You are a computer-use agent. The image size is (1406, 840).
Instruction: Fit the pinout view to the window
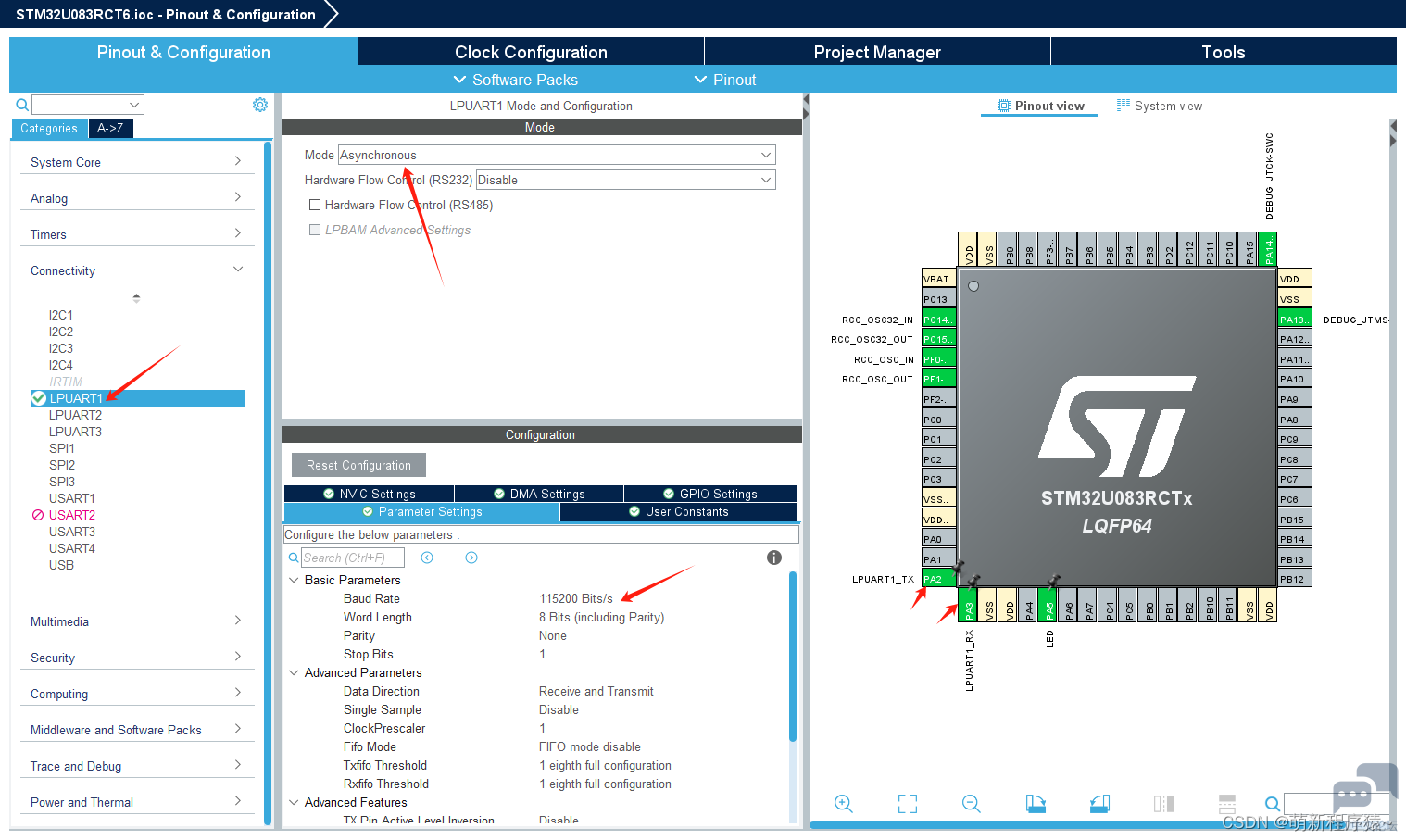coord(908,804)
